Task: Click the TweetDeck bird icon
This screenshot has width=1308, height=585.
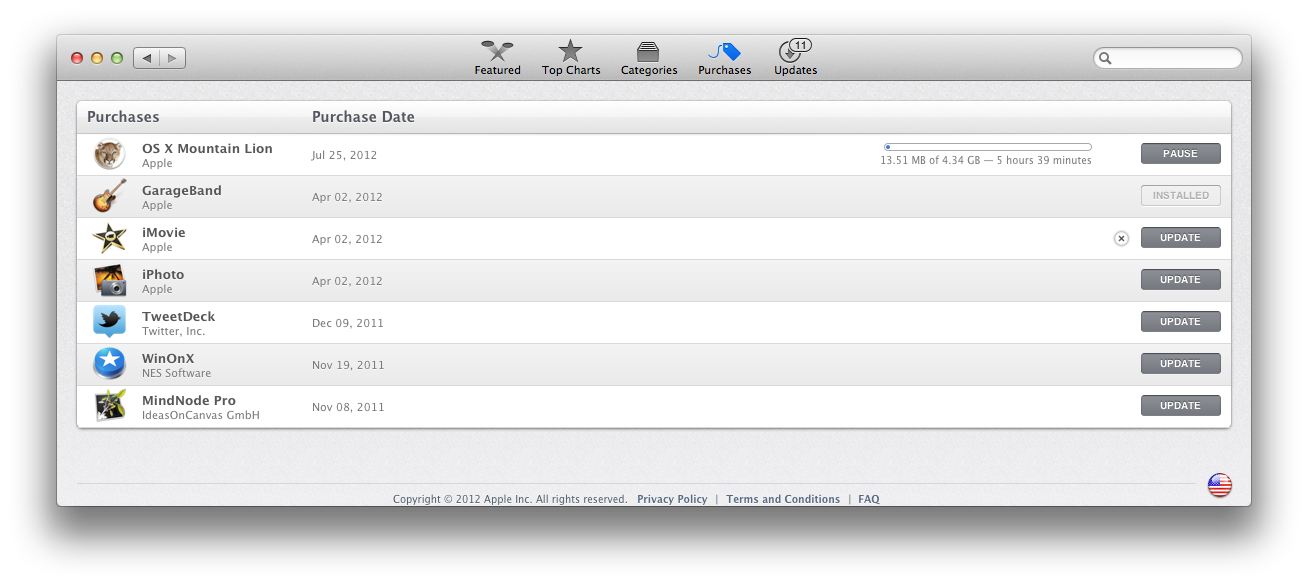Action: 109,323
